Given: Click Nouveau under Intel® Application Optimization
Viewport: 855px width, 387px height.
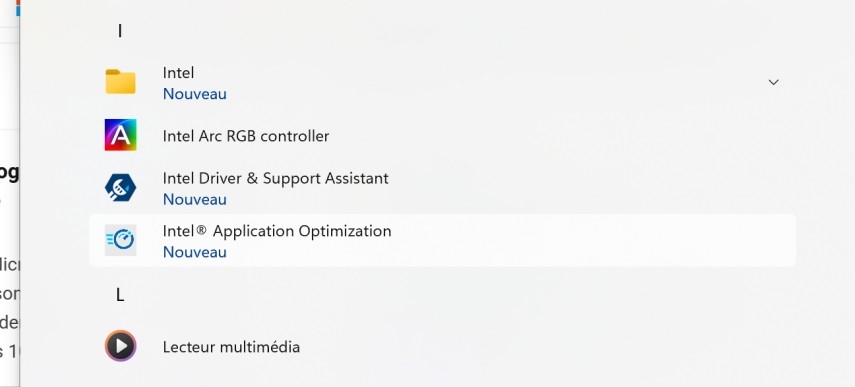Looking at the screenshot, I should click(x=195, y=252).
